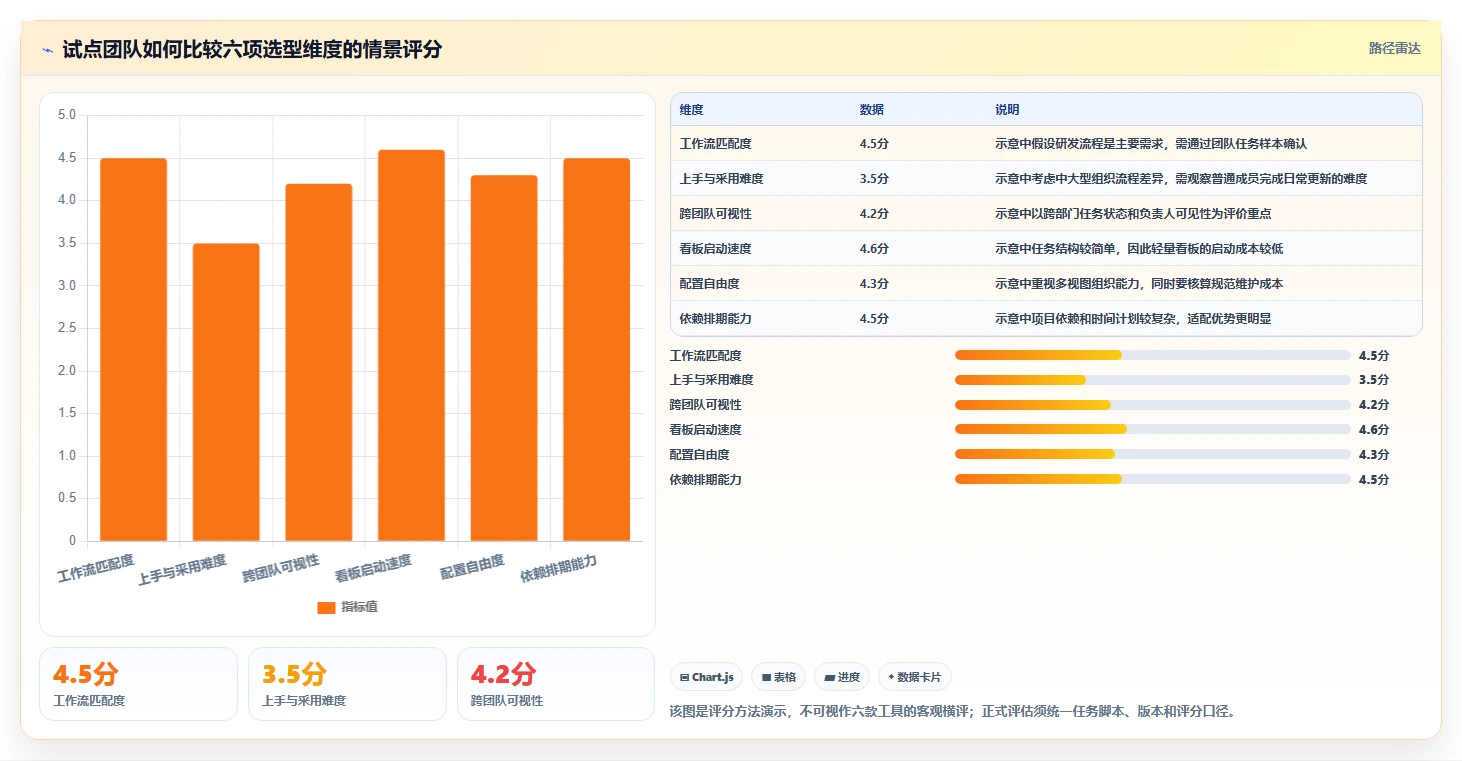Viewport: 1462px width, 761px height.
Task: Select the 工作流匹配度 table row name
Action: point(715,144)
